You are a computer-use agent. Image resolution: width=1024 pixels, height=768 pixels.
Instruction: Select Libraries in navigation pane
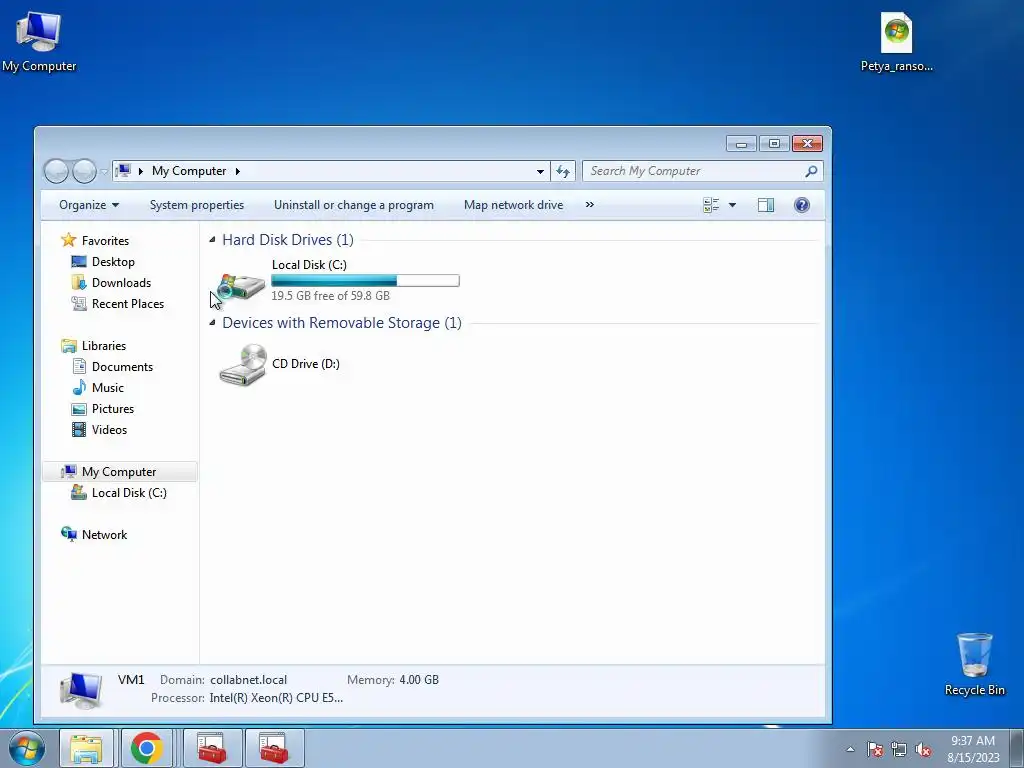click(x=104, y=346)
